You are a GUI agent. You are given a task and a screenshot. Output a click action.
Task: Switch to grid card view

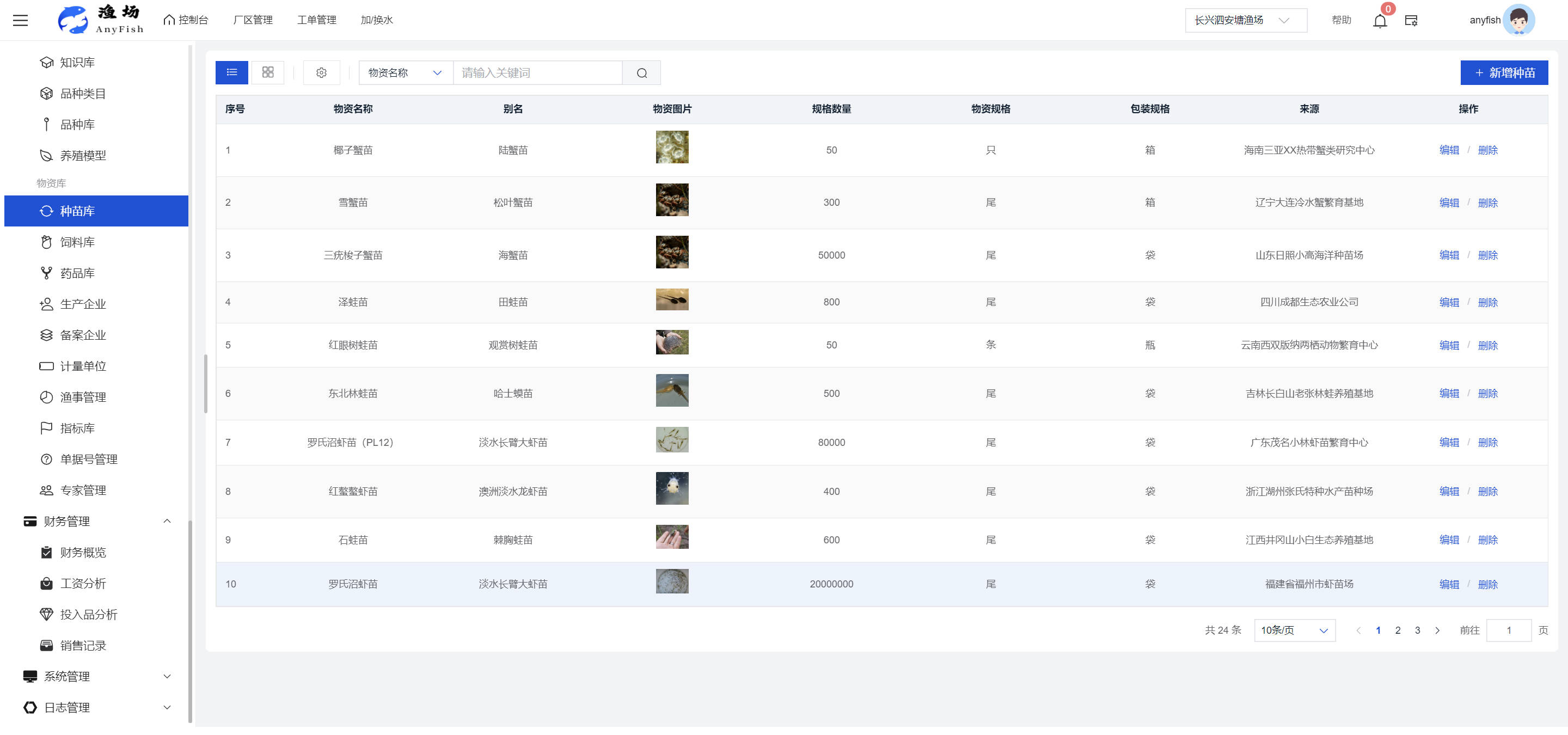point(268,72)
